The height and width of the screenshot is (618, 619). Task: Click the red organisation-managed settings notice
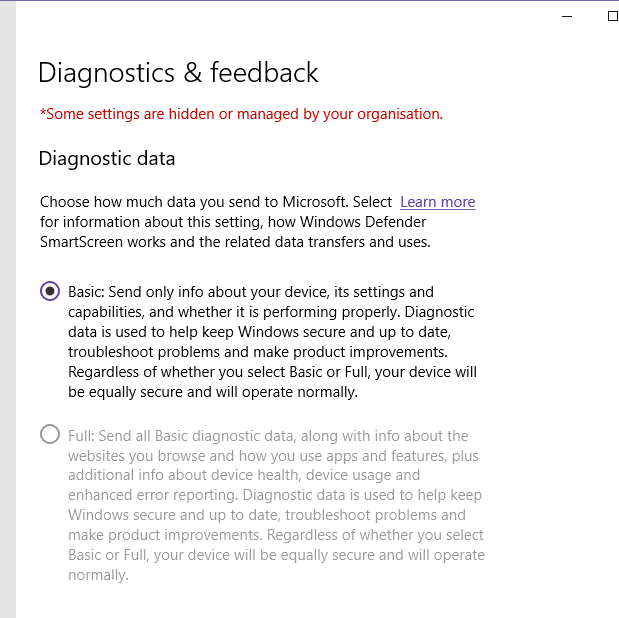click(x=241, y=114)
